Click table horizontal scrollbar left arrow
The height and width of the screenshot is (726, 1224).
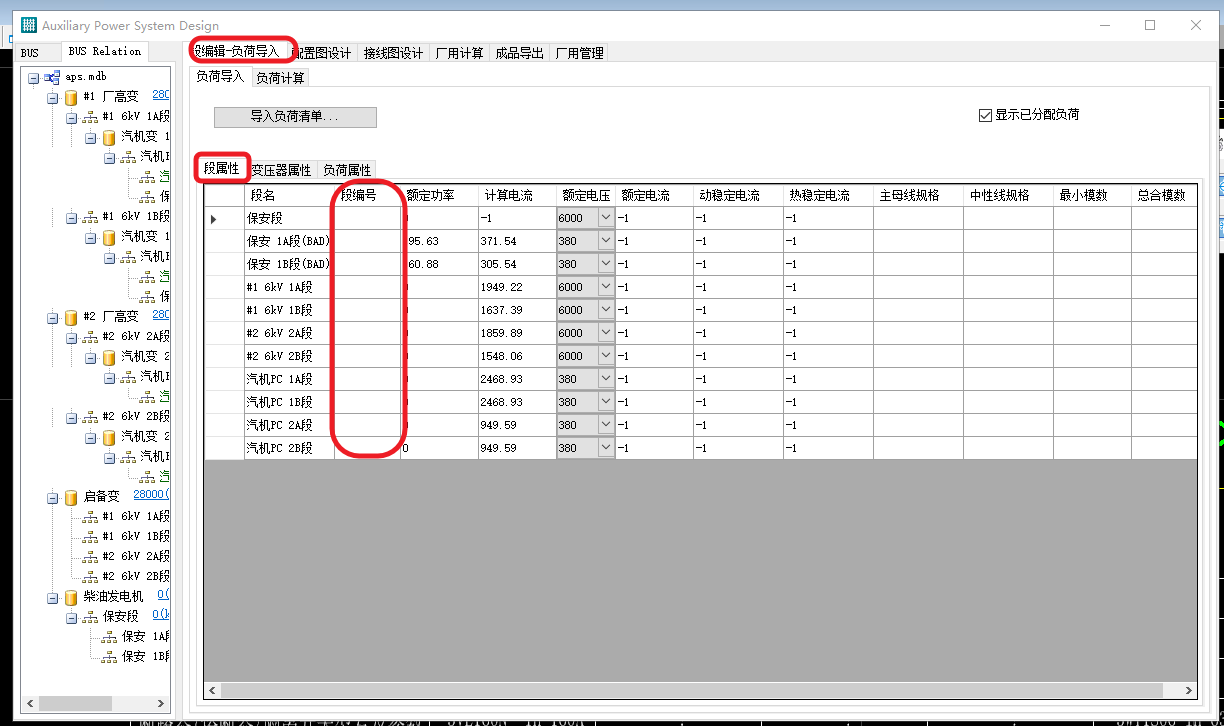click(212, 691)
